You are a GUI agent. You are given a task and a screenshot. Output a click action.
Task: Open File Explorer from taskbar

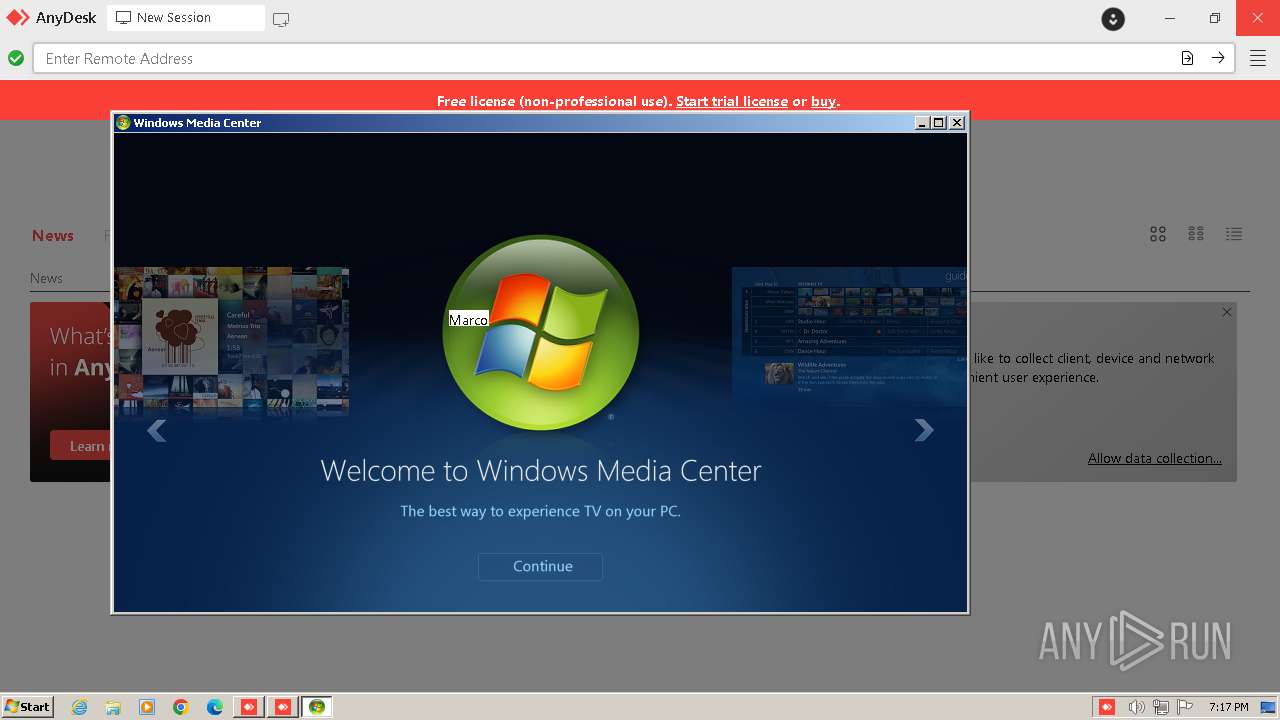tap(113, 707)
